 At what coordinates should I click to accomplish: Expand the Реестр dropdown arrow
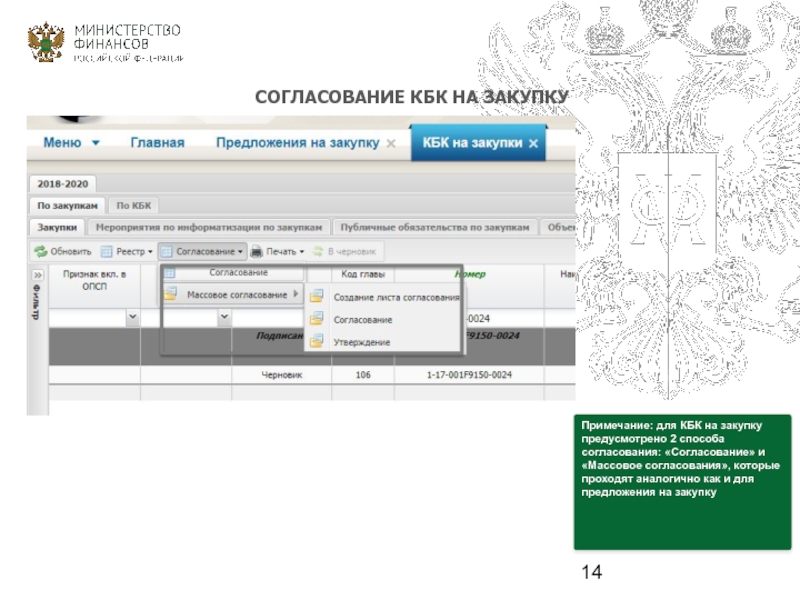pos(150,252)
